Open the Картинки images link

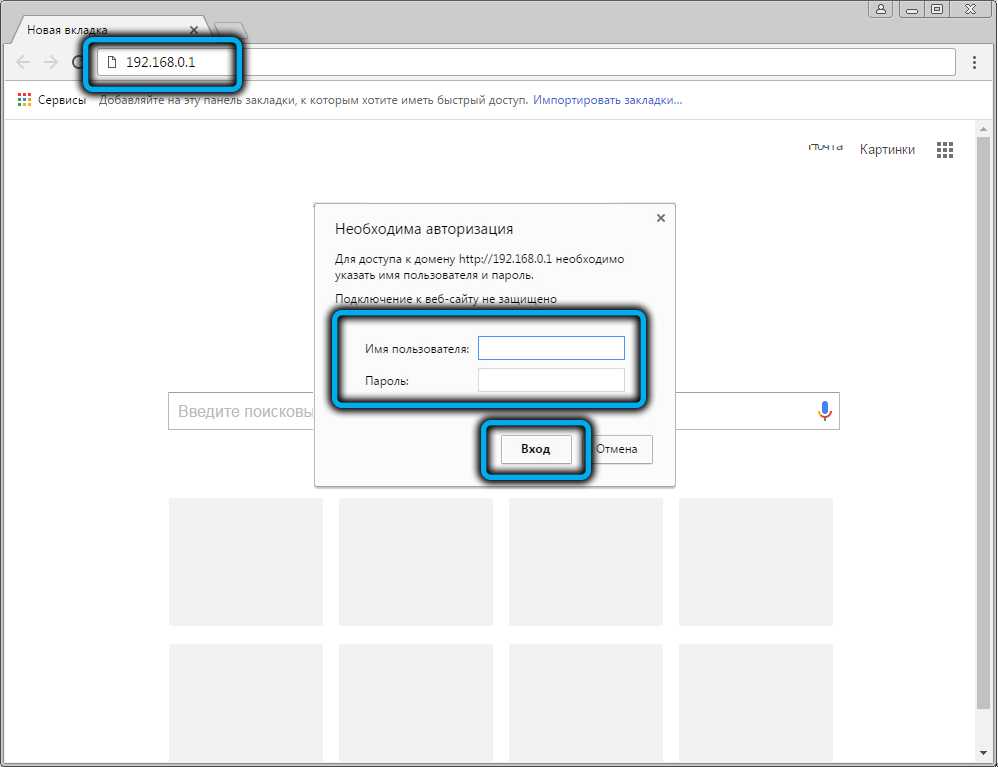click(887, 149)
